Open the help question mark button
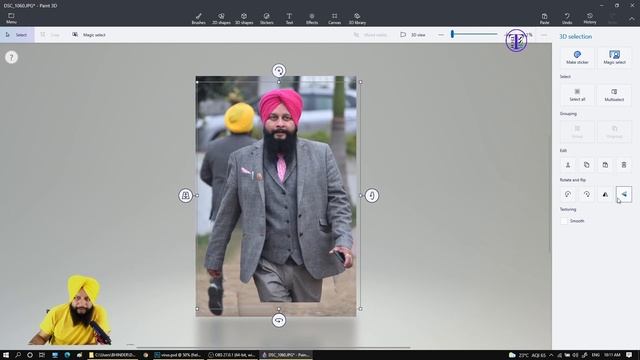This screenshot has width=640, height=360. pos(11,57)
